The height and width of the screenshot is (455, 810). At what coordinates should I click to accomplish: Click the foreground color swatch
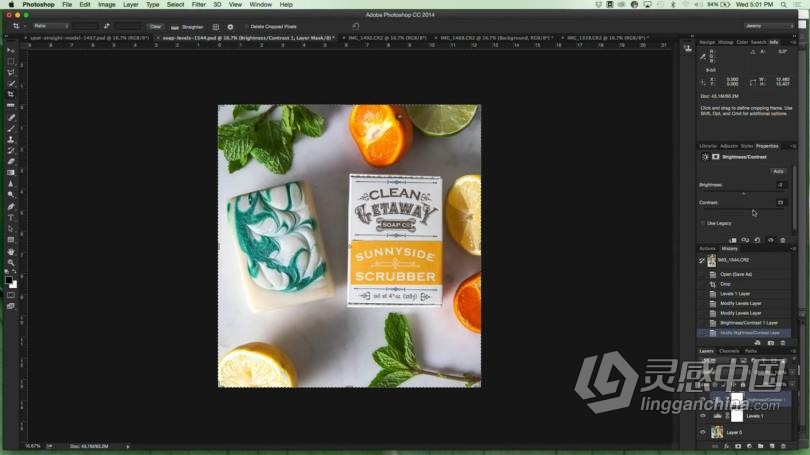[9, 280]
